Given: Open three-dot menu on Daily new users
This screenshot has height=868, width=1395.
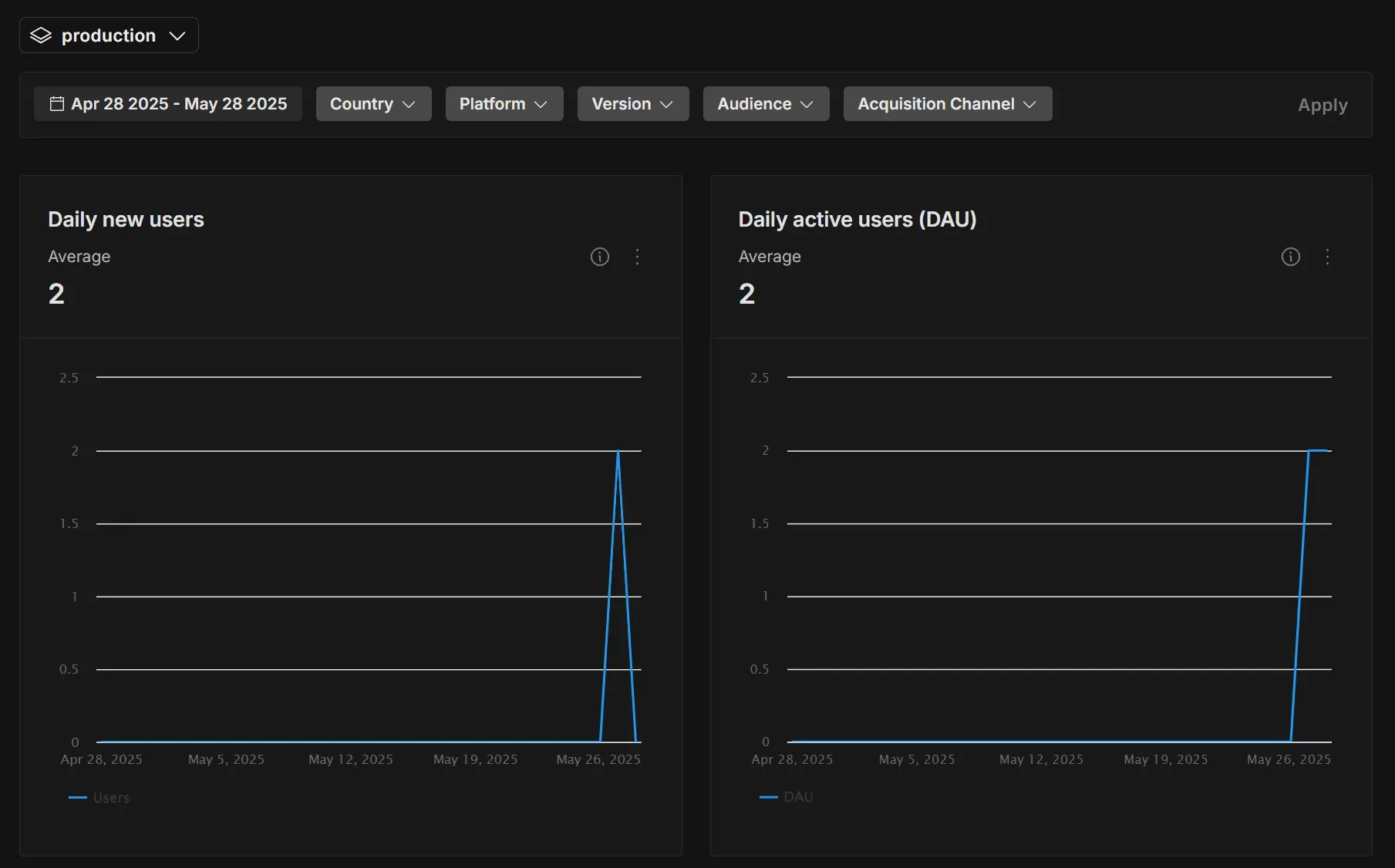Looking at the screenshot, I should point(637,257).
